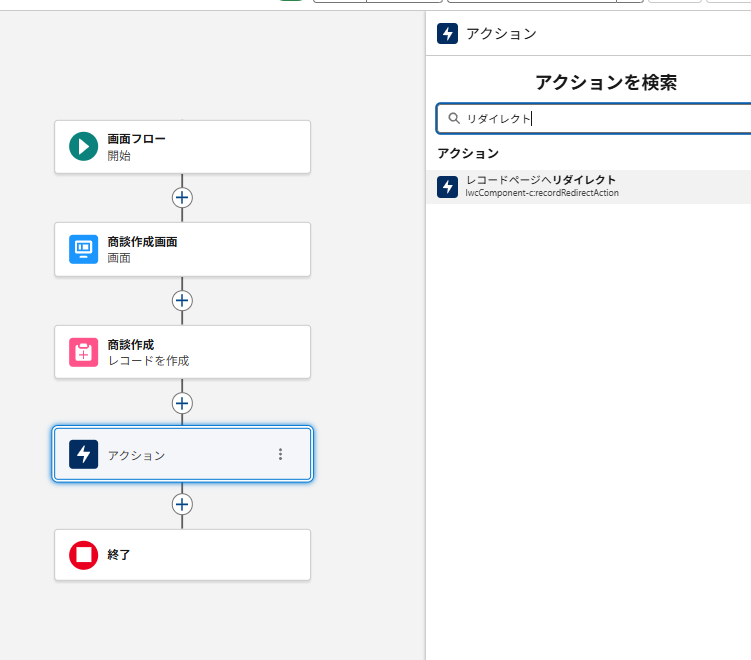Select the lightning icon on the アクション node
751x660 pixels.
84,454
